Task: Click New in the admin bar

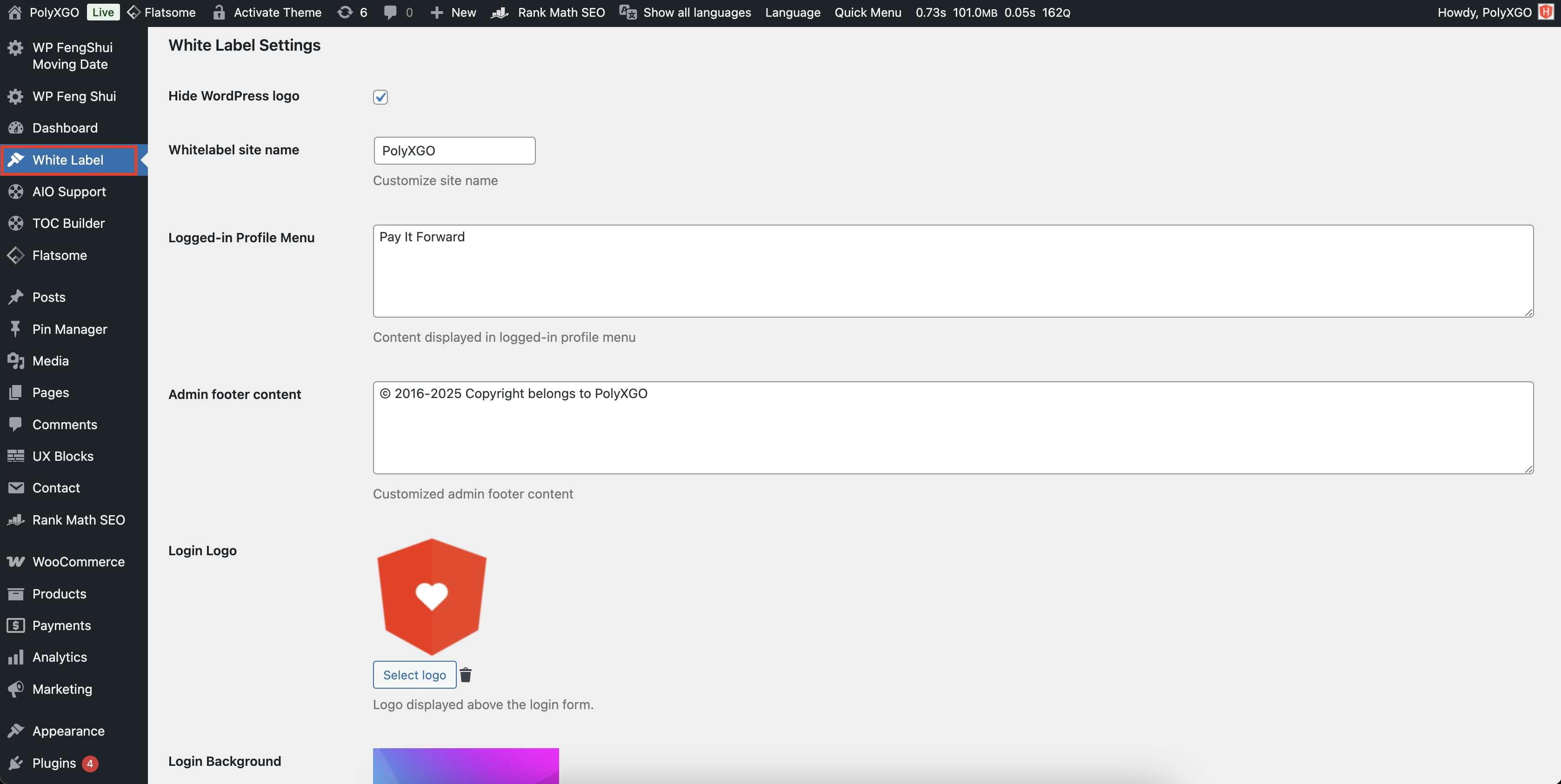Action: (464, 12)
